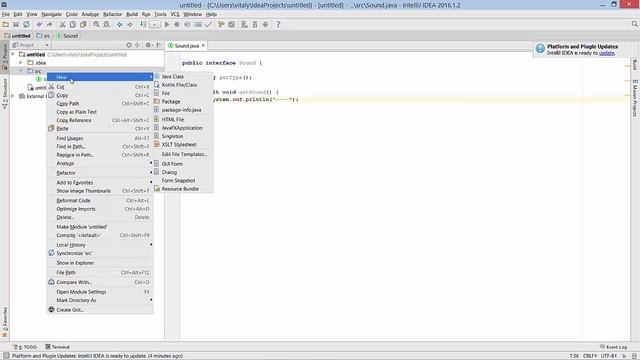Click the src breadcrumb in navigation bar
Viewport: 640px width, 360px height.
pyautogui.click(x=44, y=36)
